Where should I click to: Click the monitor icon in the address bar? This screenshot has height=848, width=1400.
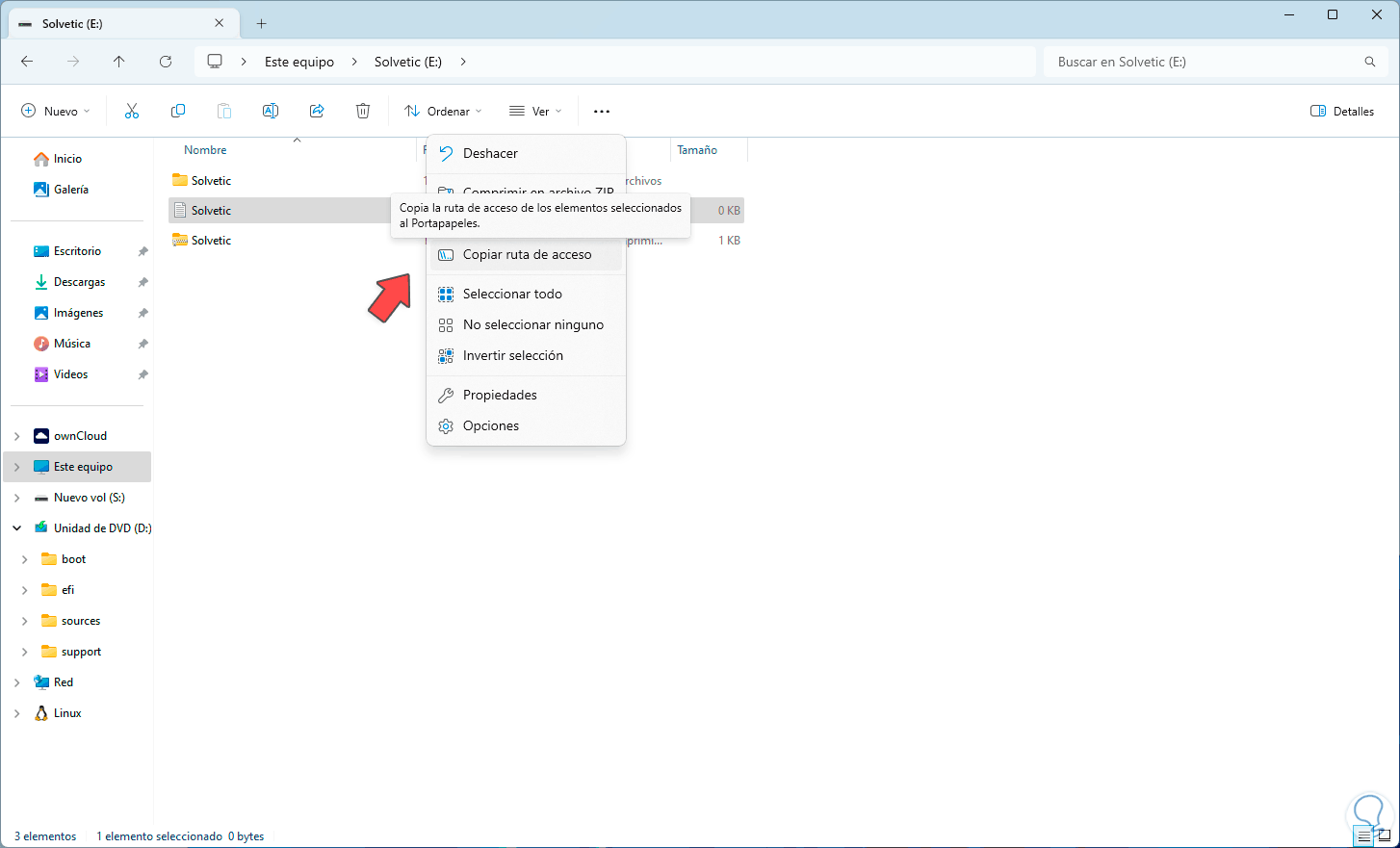pyautogui.click(x=215, y=62)
